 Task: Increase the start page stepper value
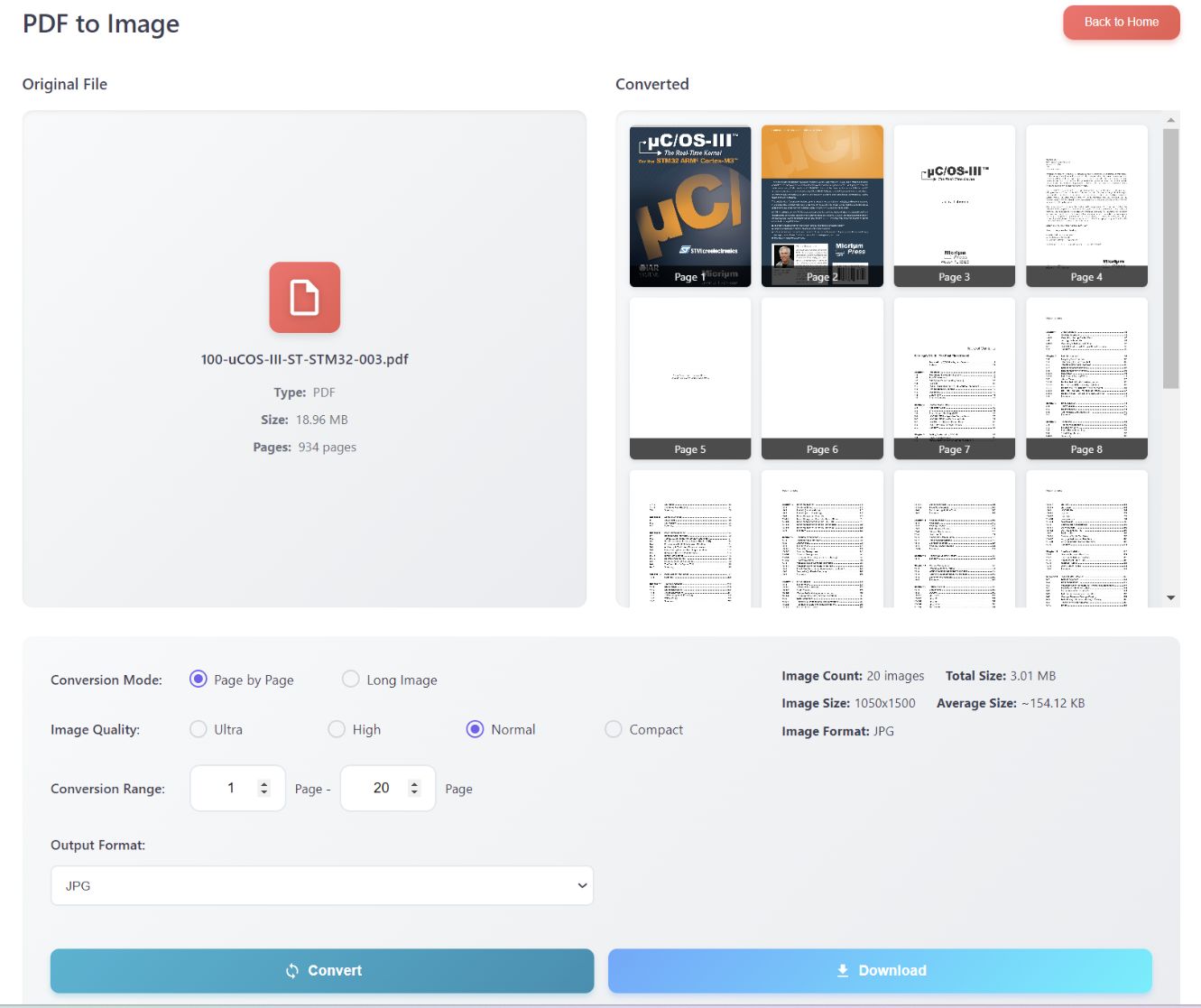pyautogui.click(x=264, y=783)
